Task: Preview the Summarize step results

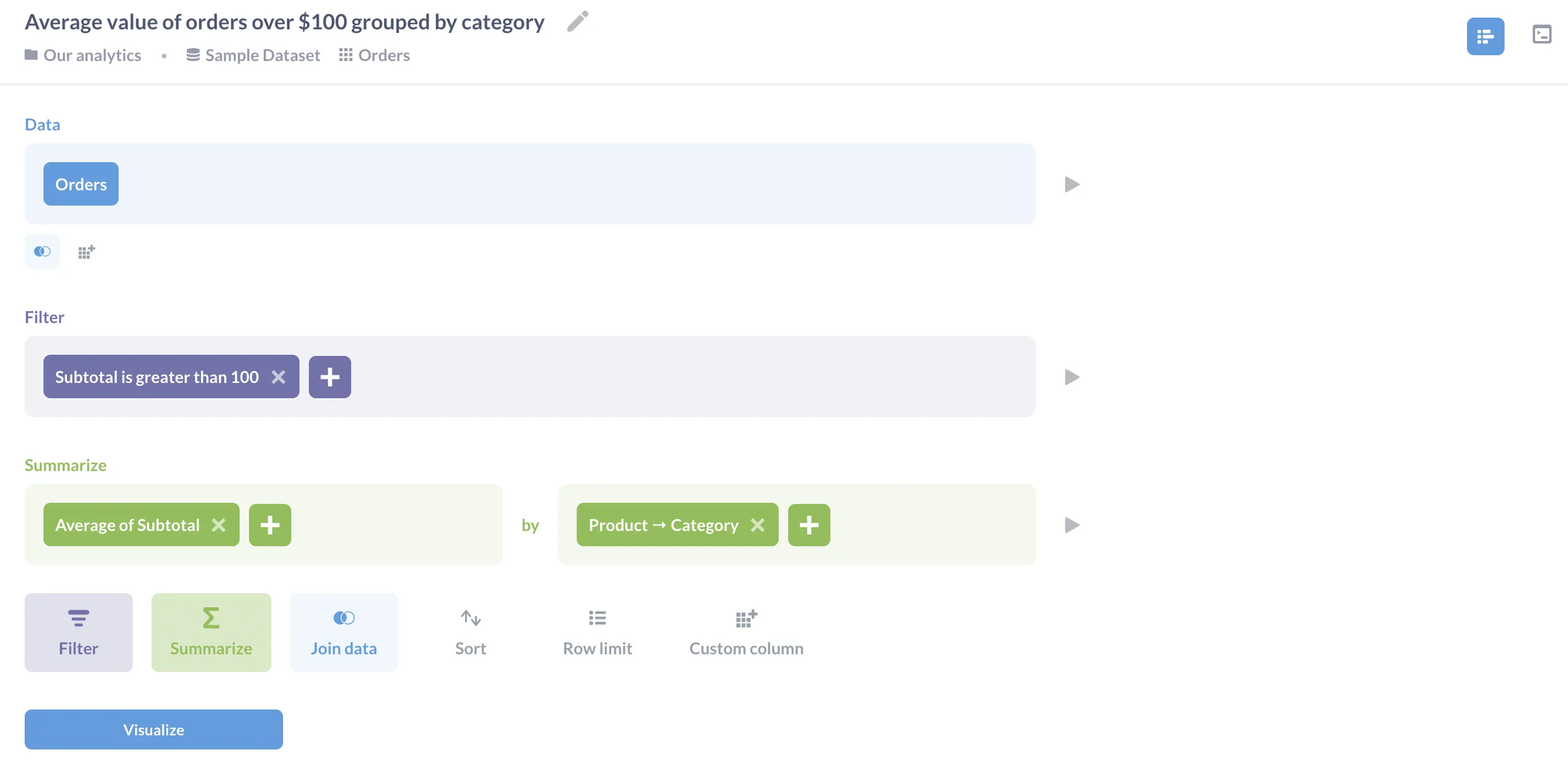Action: click(1072, 525)
